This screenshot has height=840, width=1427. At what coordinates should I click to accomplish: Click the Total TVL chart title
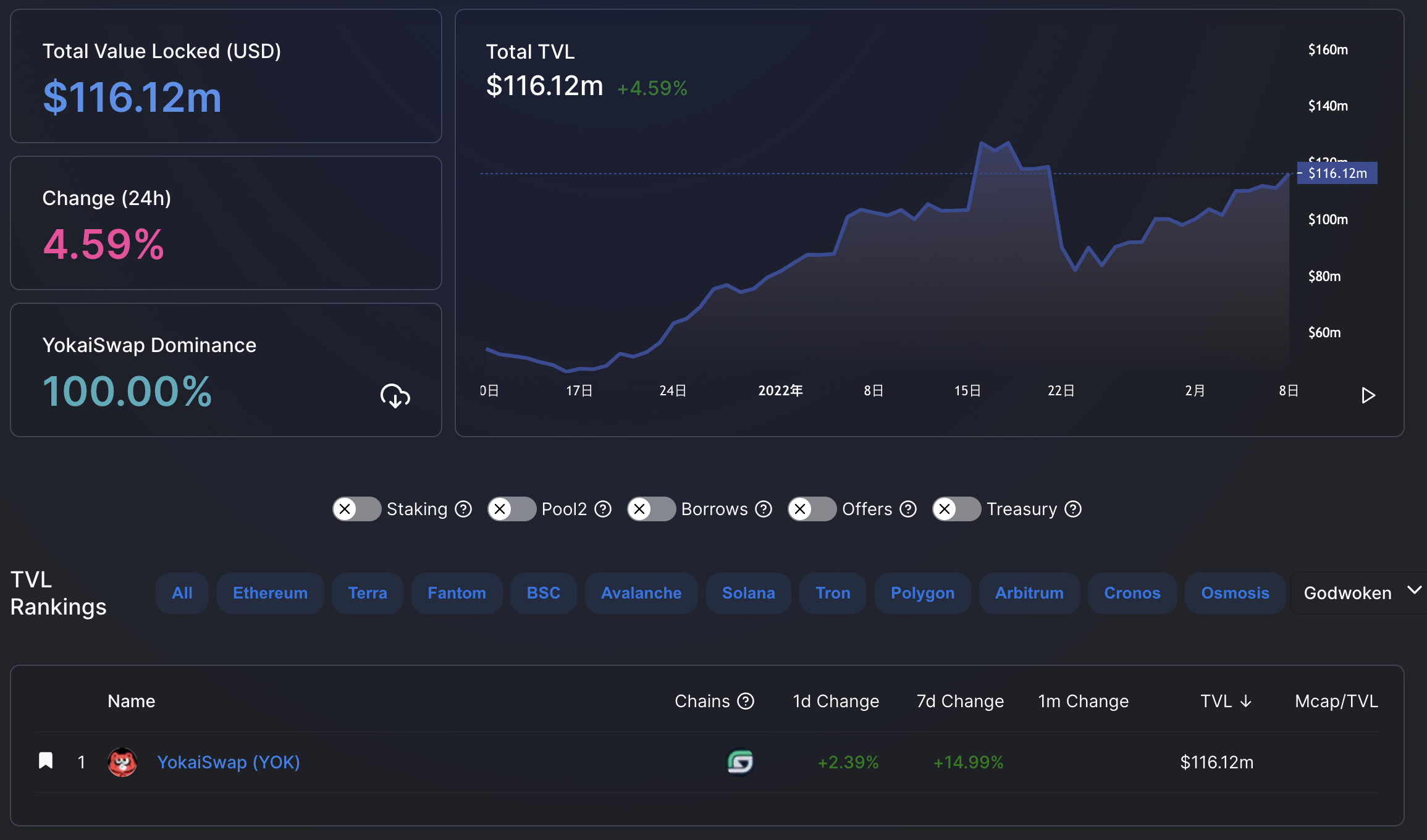pos(530,51)
